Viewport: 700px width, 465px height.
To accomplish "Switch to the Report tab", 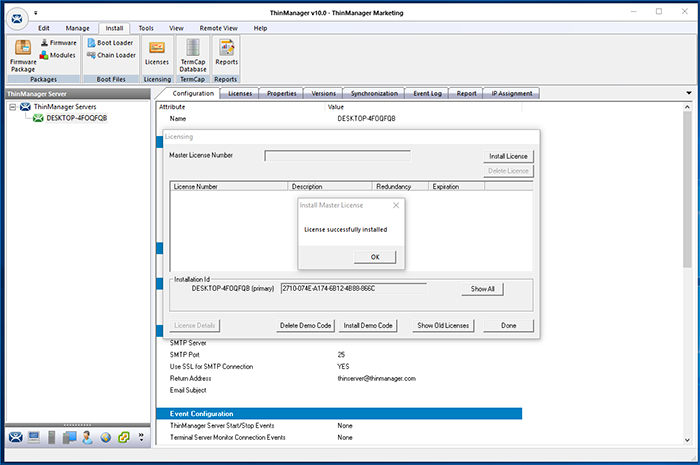I will point(466,93).
